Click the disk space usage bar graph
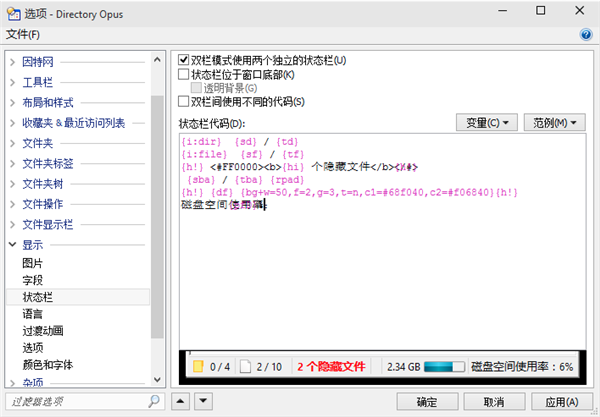The image size is (600, 417). tap(444, 367)
